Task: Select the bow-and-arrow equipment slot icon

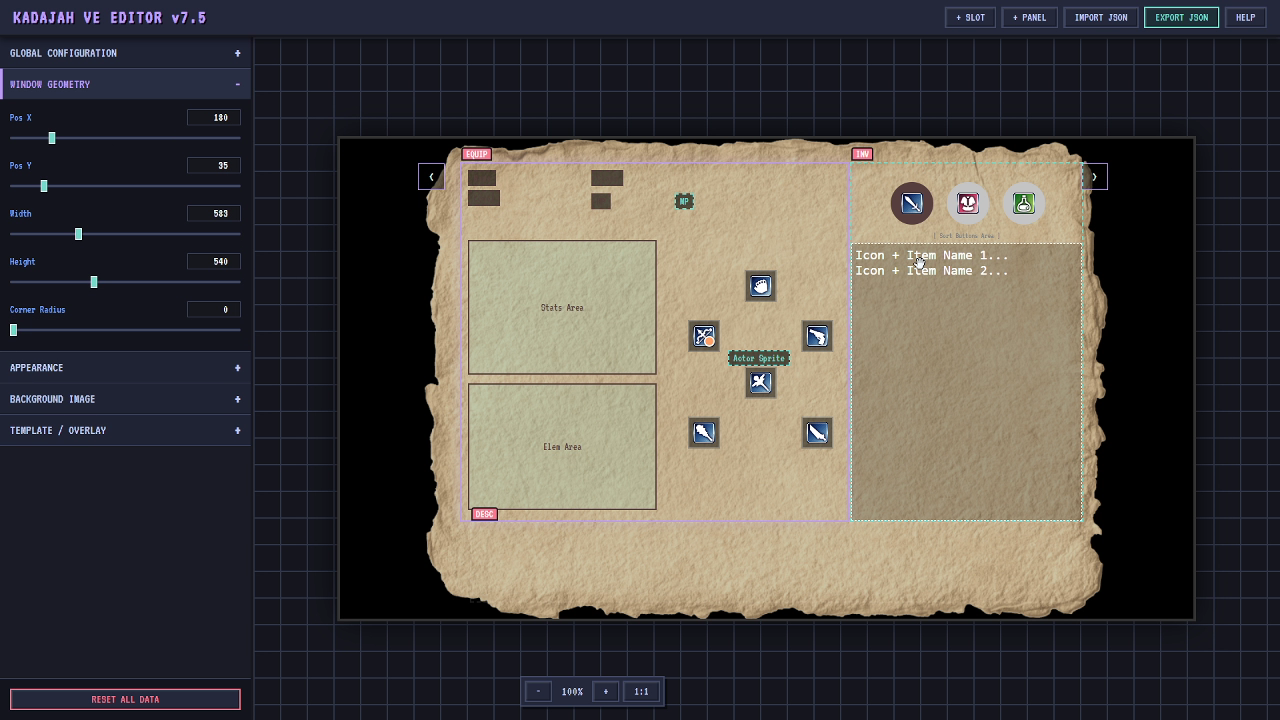Action: pyautogui.click(x=704, y=336)
